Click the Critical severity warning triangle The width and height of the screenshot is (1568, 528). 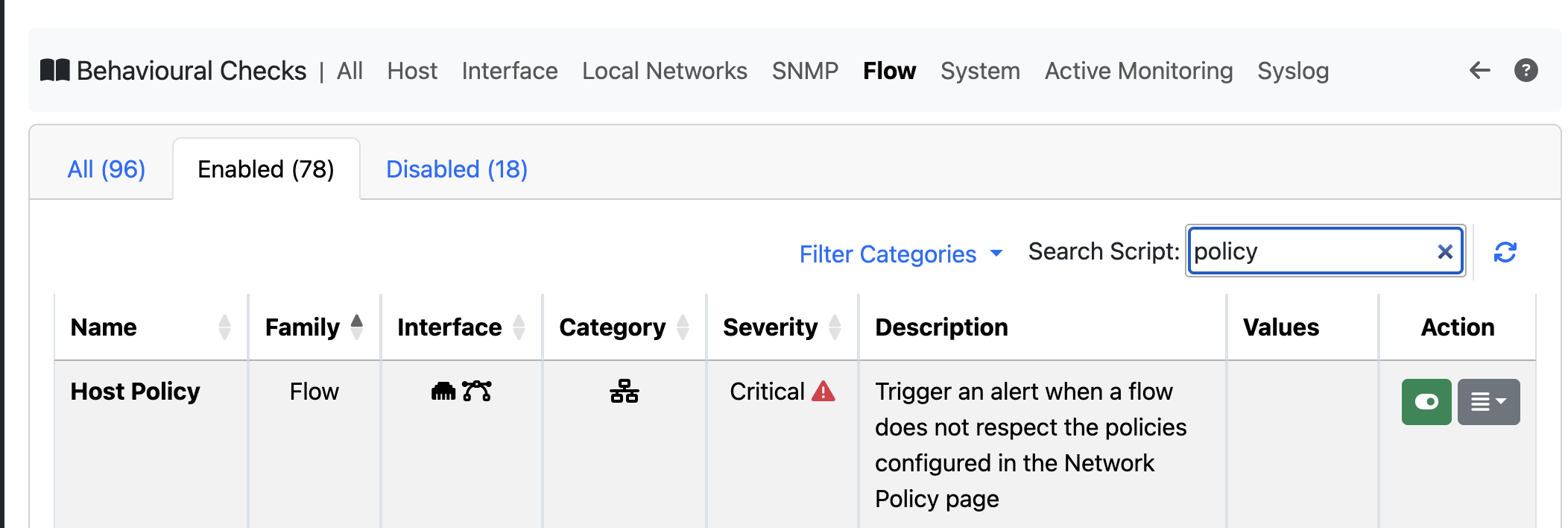pos(823,391)
